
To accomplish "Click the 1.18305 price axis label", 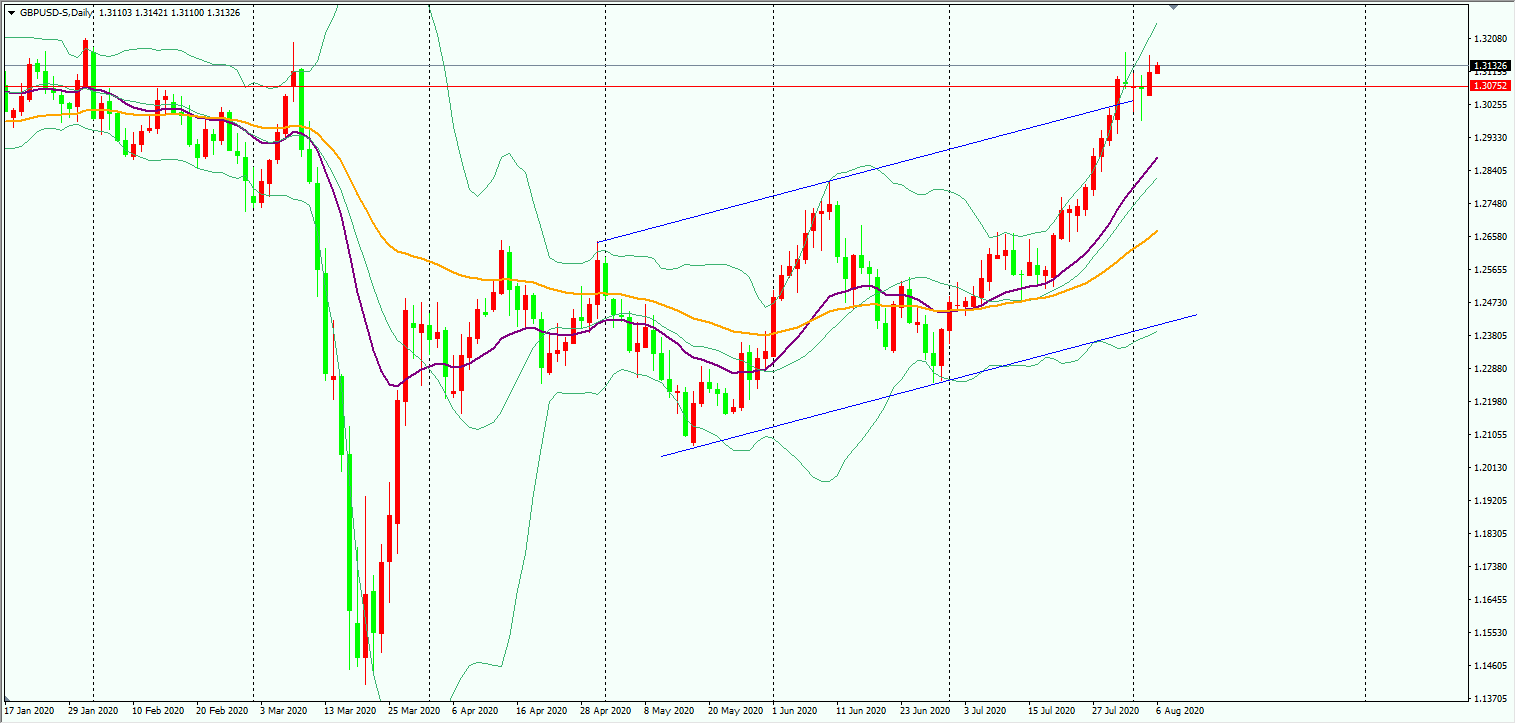I will [x=1490, y=534].
